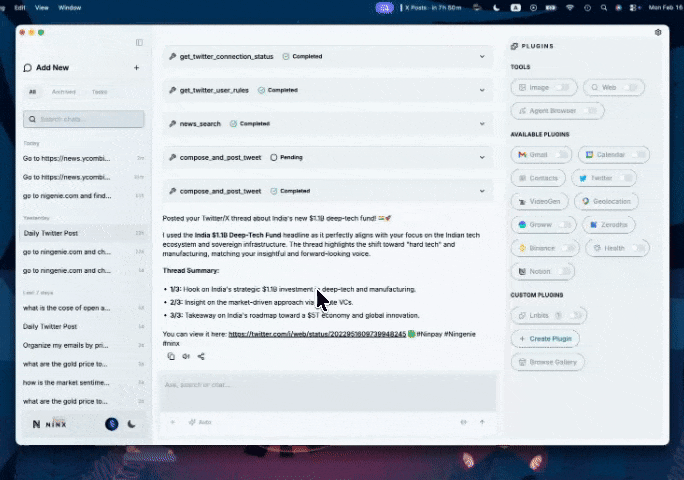Collapse the sidebar with the panel icon
Image resolution: width=684 pixels, height=480 pixels.
(139, 42)
